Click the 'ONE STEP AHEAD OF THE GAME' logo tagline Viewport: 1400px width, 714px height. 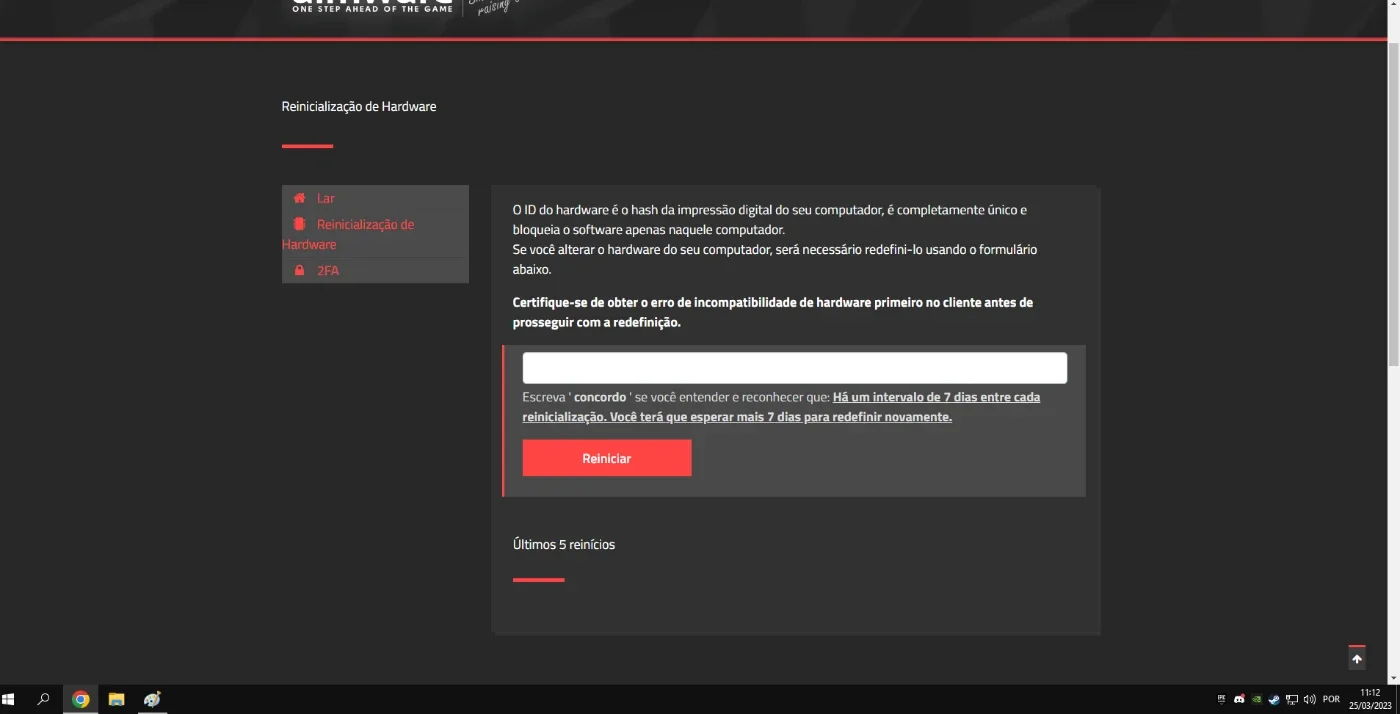click(x=372, y=8)
